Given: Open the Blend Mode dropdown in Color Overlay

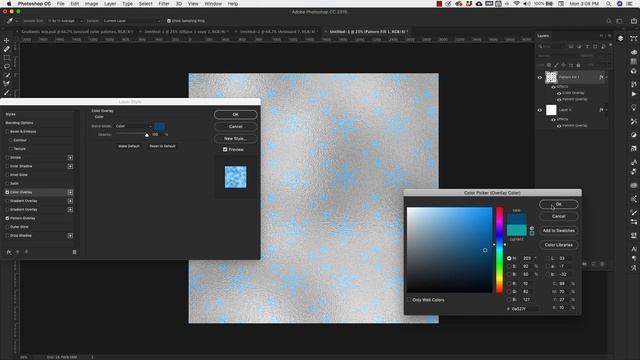Looking at the screenshot, I should pos(133,126).
